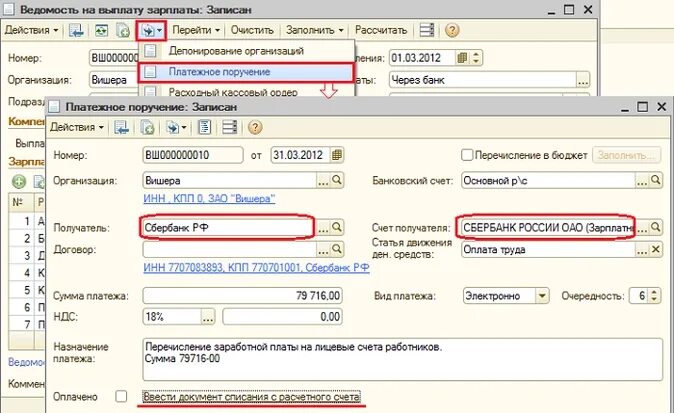This screenshot has width=674, height=413.
Task: Click magnifier icon of Договор field
Action: [x=337, y=248]
